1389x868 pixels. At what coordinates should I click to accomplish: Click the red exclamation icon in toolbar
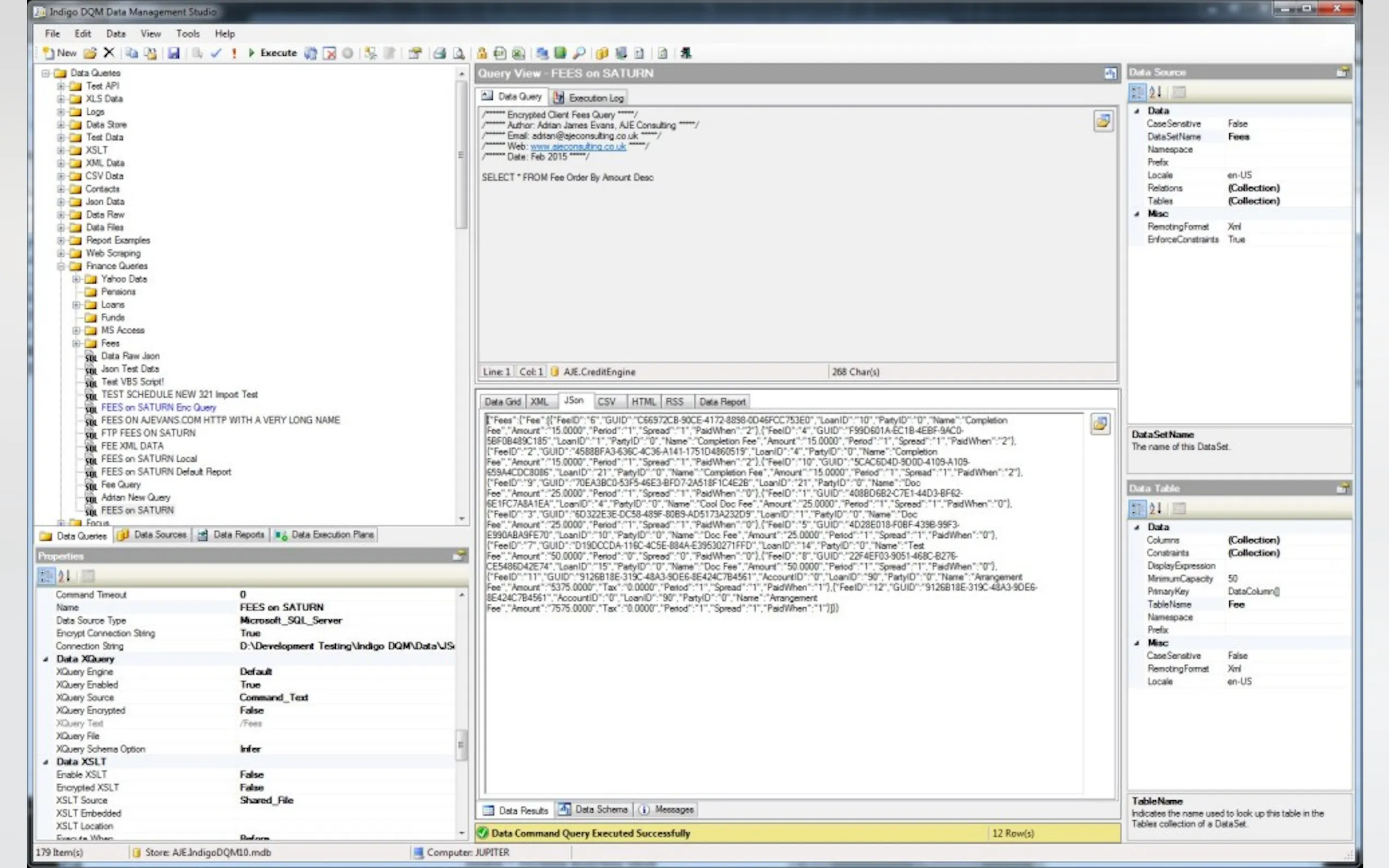[234, 54]
